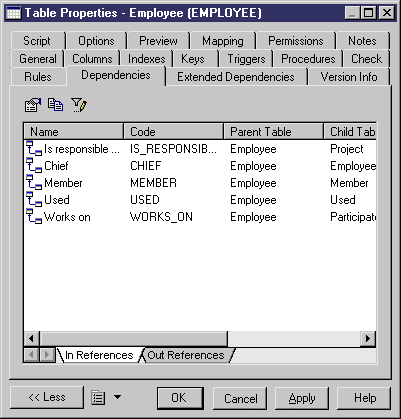Click the Apply button
Screen dimensions: 401x419
coord(302,398)
